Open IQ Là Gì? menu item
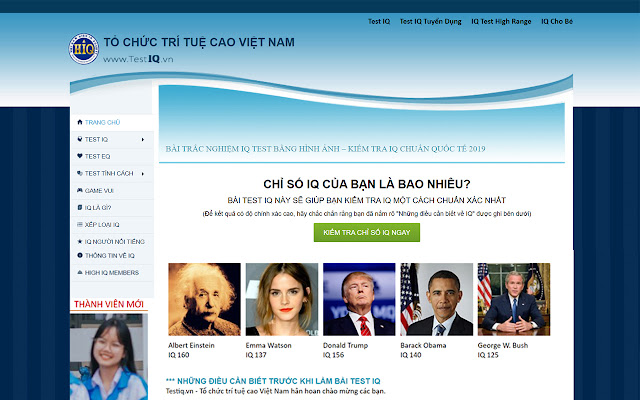Screen dimensions: 640x400 [98, 208]
